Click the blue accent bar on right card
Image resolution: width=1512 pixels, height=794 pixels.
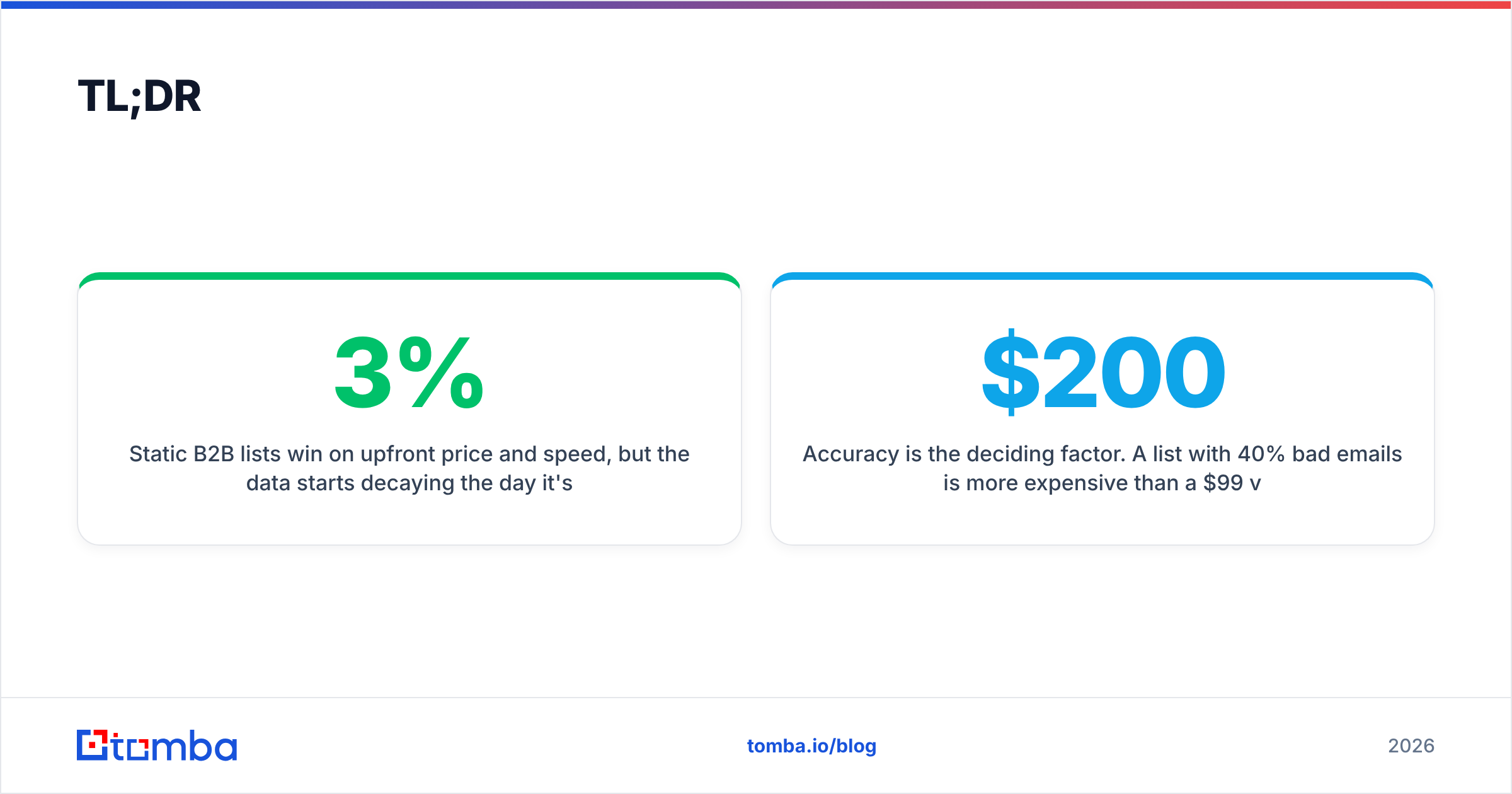coord(1102,276)
